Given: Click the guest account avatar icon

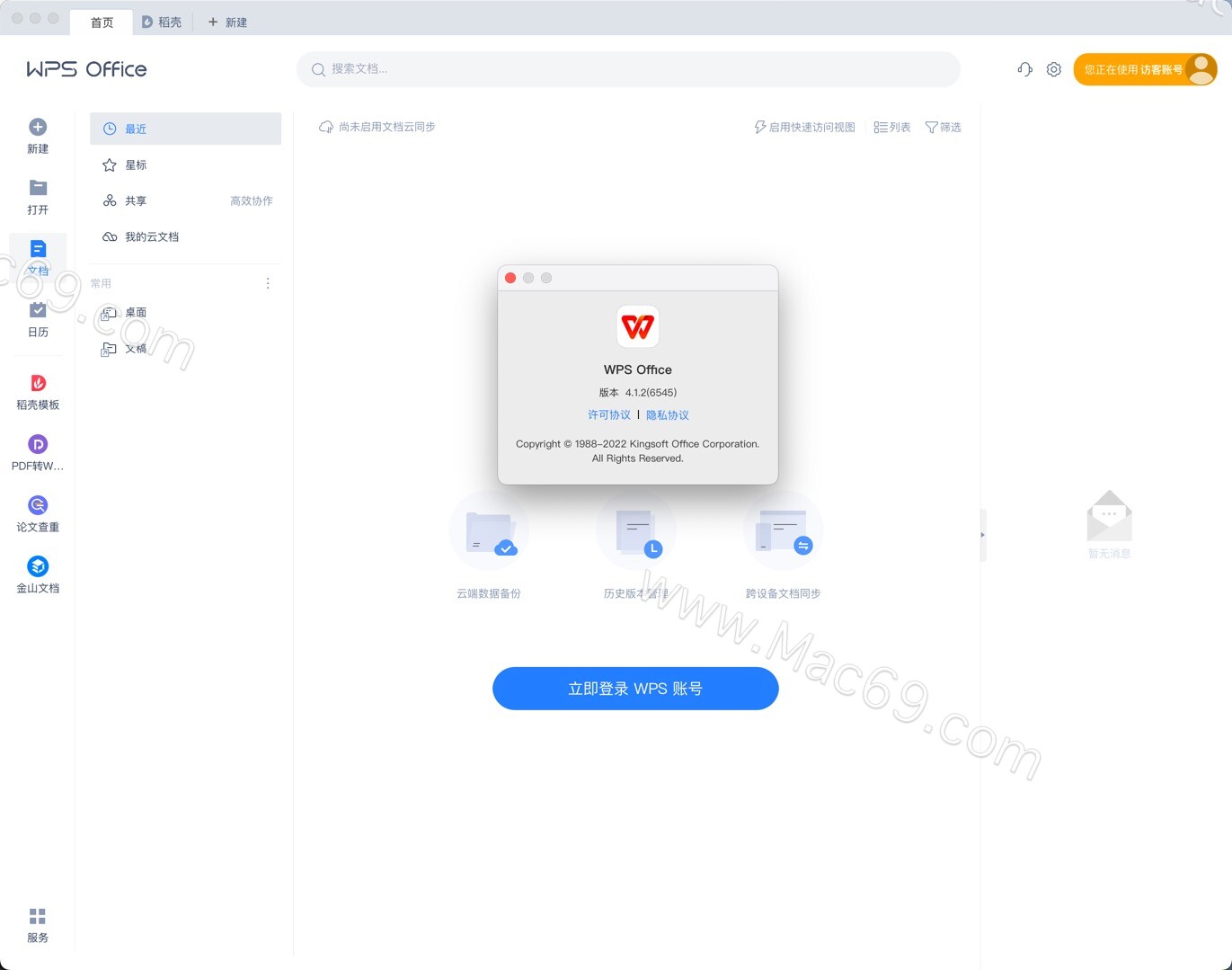Looking at the screenshot, I should pyautogui.click(x=1201, y=69).
